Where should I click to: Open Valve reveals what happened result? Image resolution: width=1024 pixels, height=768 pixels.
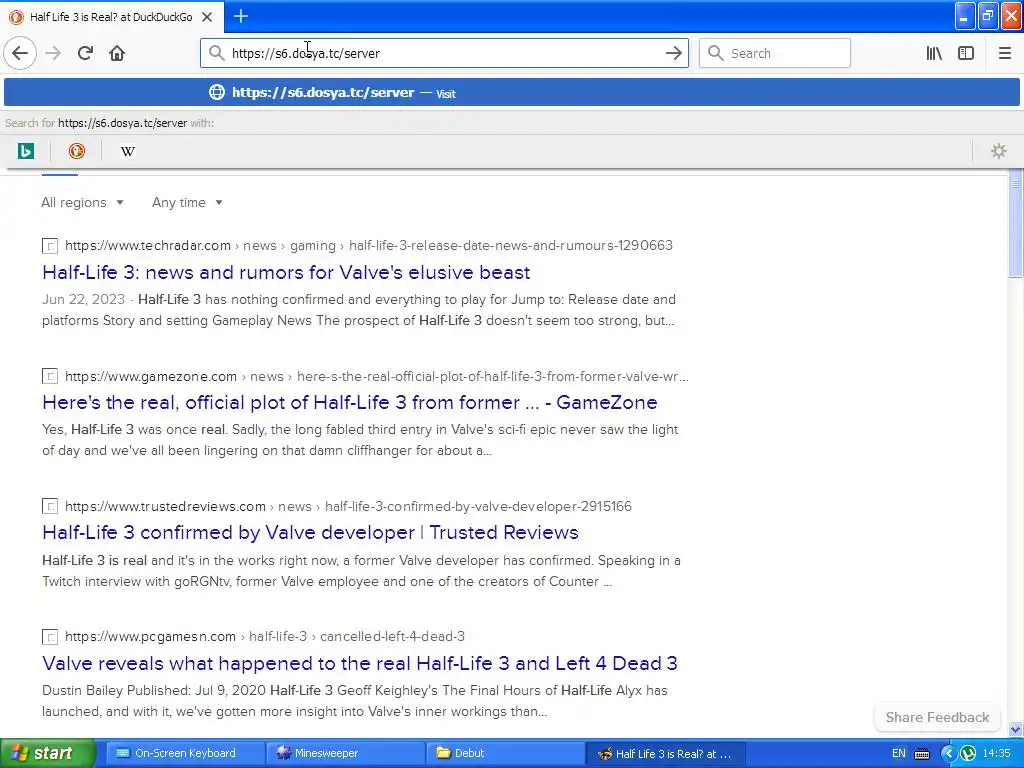[360, 663]
